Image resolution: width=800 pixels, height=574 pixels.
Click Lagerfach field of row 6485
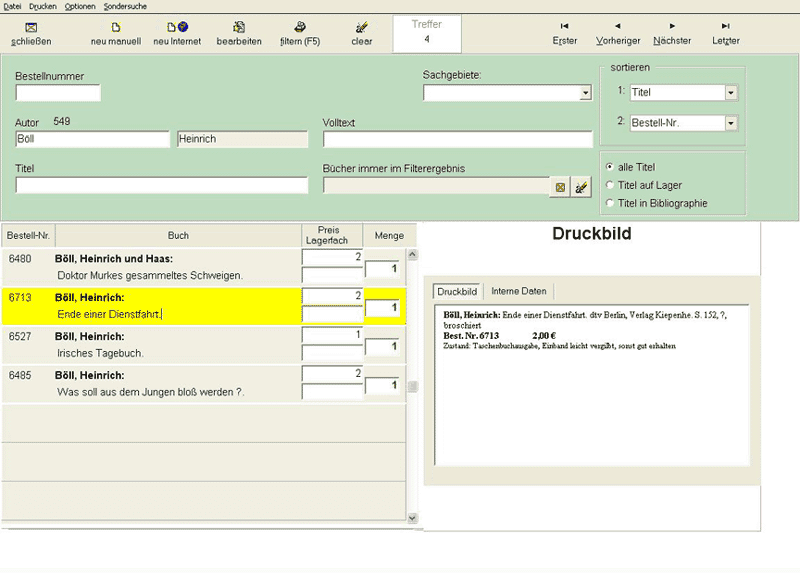click(x=332, y=391)
